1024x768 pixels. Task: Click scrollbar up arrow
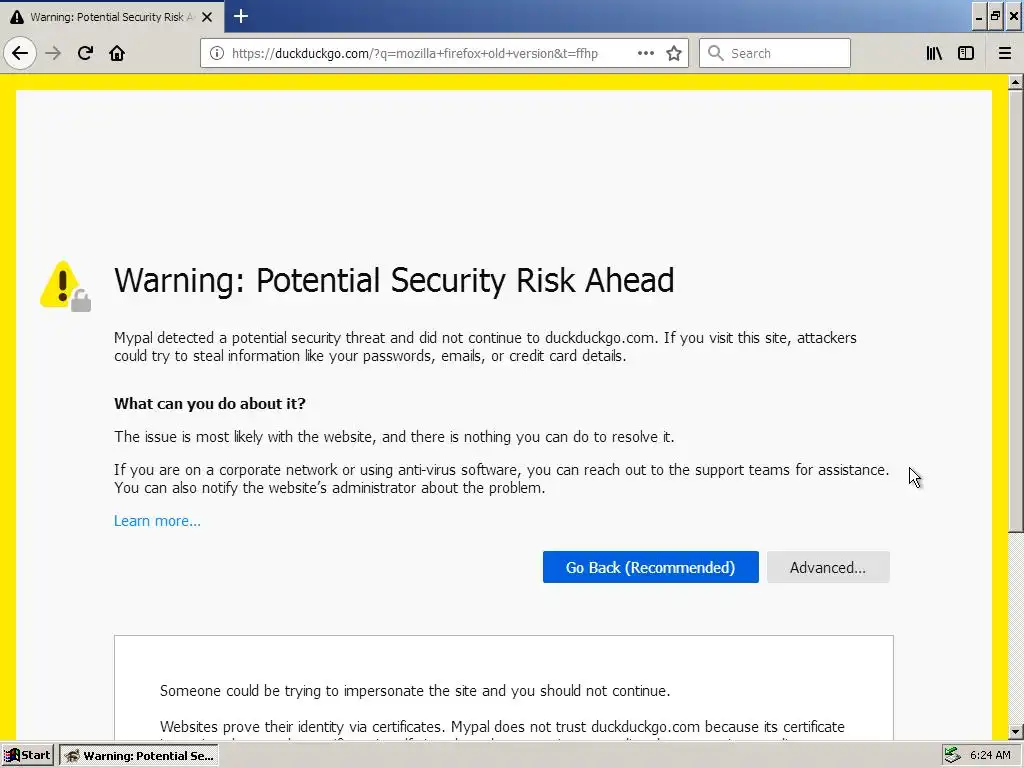pos(1015,82)
